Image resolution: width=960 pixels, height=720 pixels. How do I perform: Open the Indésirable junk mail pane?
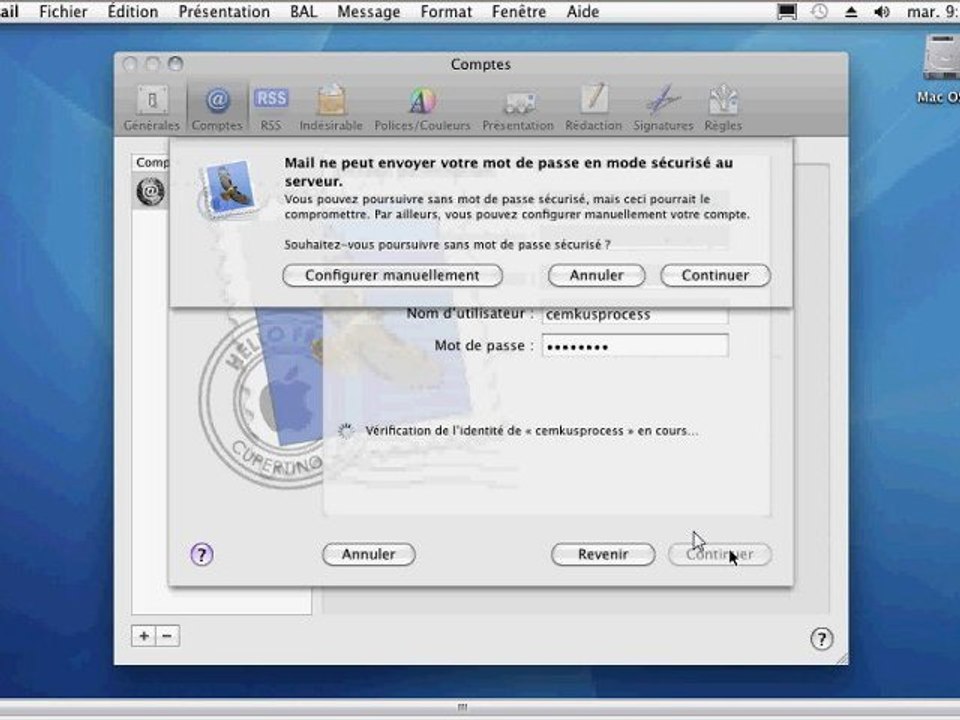point(331,108)
